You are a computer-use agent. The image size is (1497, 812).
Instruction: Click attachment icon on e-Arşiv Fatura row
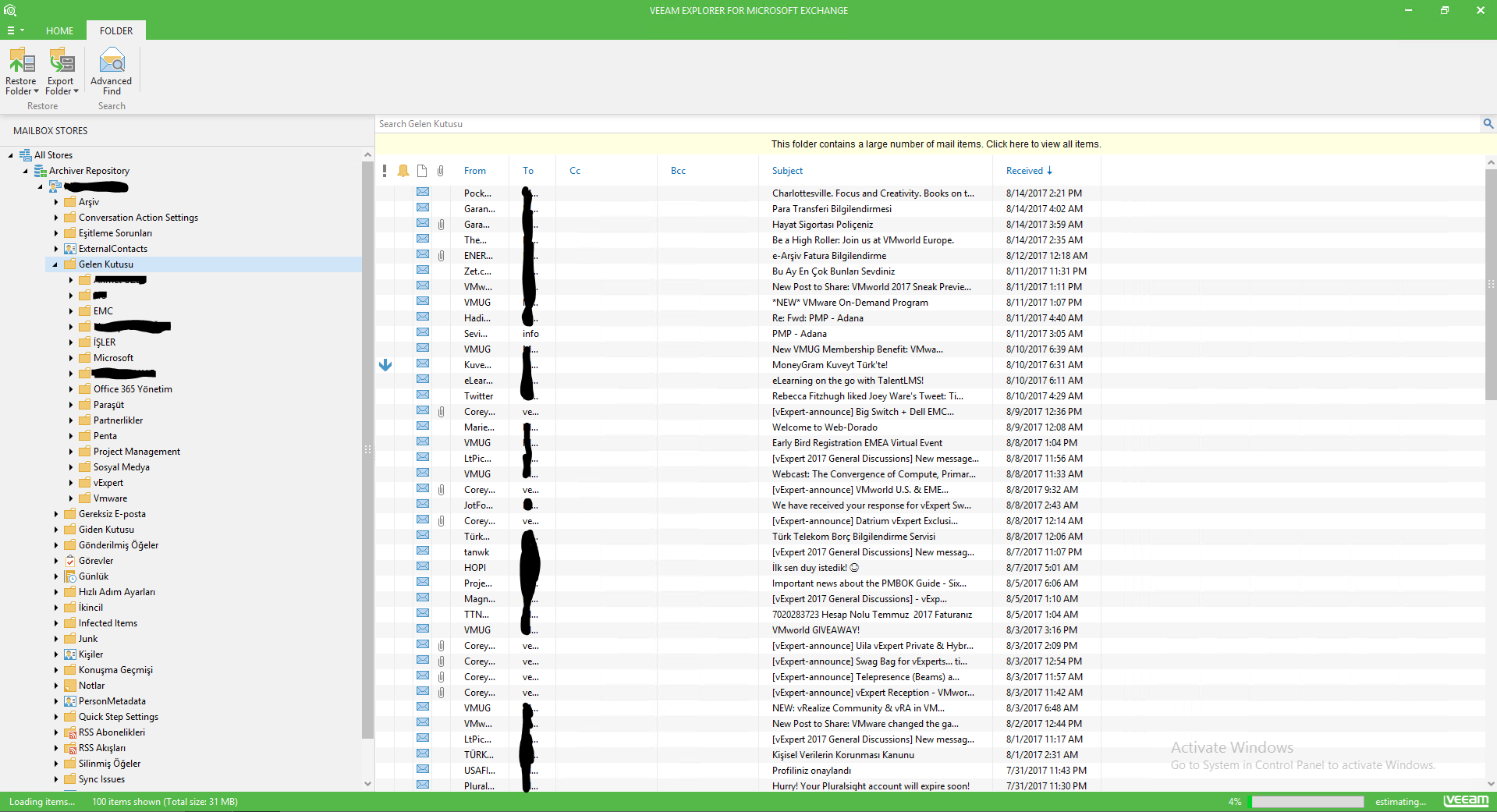[x=441, y=256]
